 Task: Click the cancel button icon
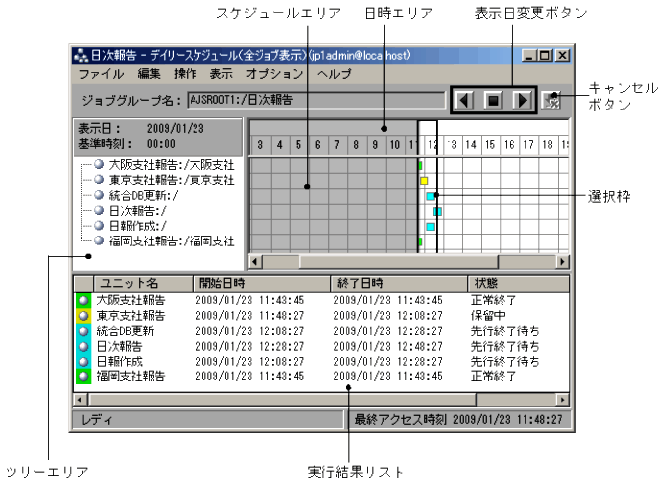click(551, 101)
